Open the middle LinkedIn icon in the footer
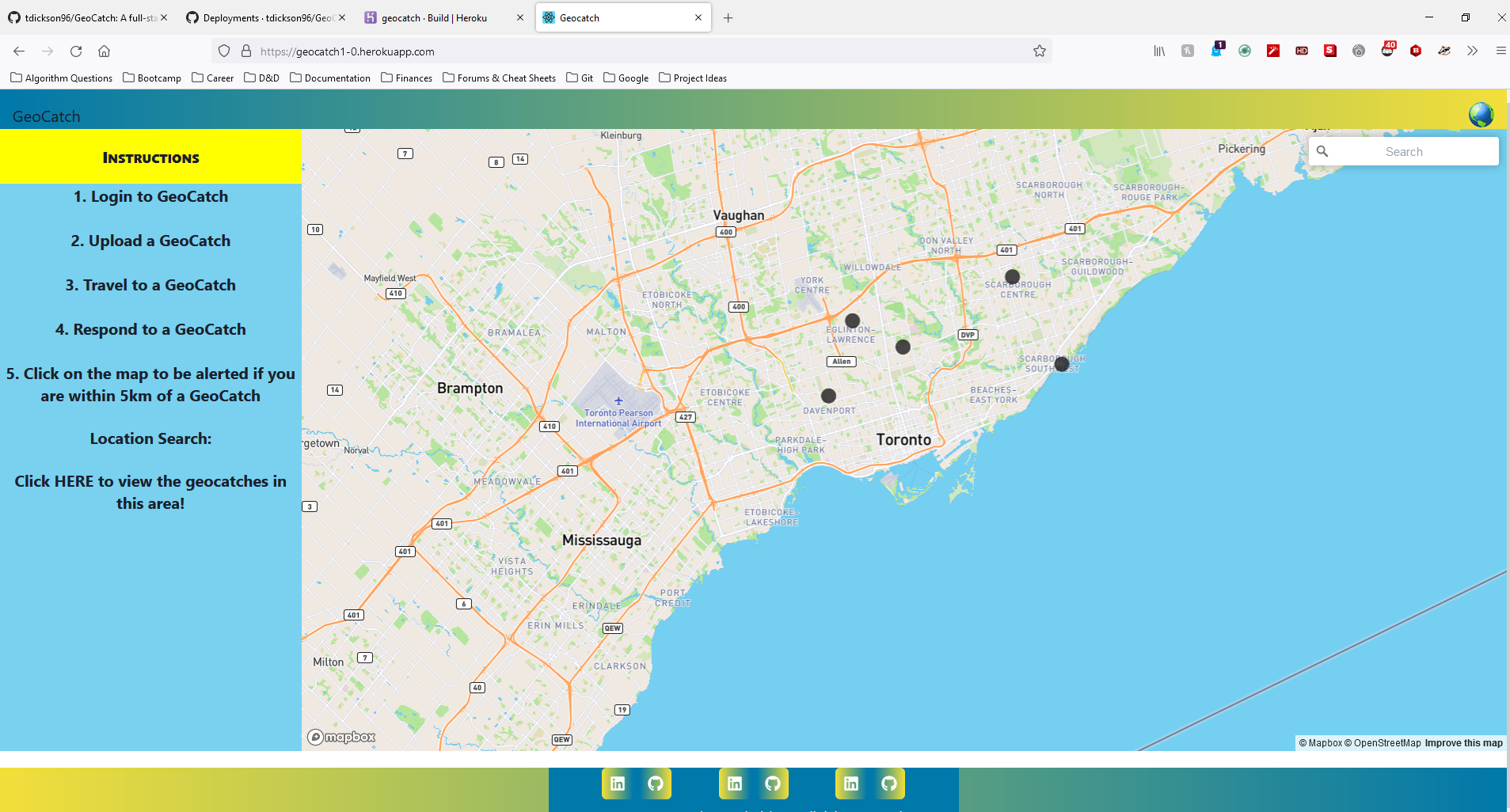The width and height of the screenshot is (1510, 812). click(x=735, y=784)
